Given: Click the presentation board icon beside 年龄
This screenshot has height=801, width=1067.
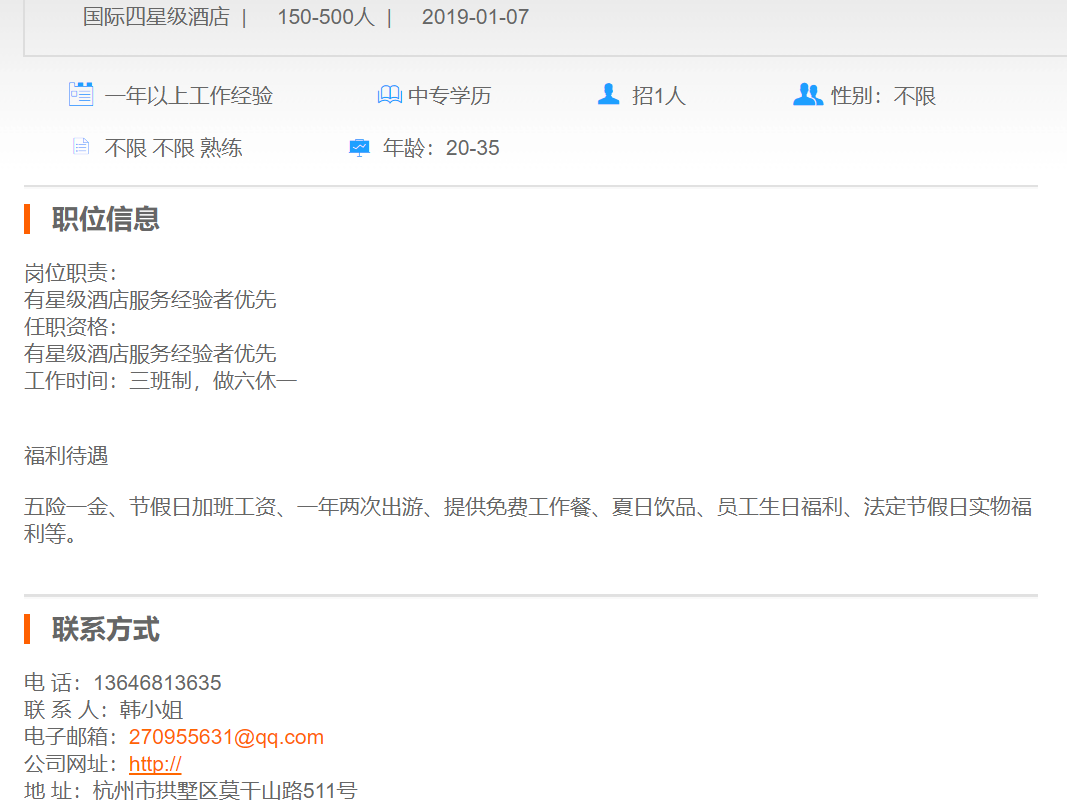Looking at the screenshot, I should [x=359, y=148].
